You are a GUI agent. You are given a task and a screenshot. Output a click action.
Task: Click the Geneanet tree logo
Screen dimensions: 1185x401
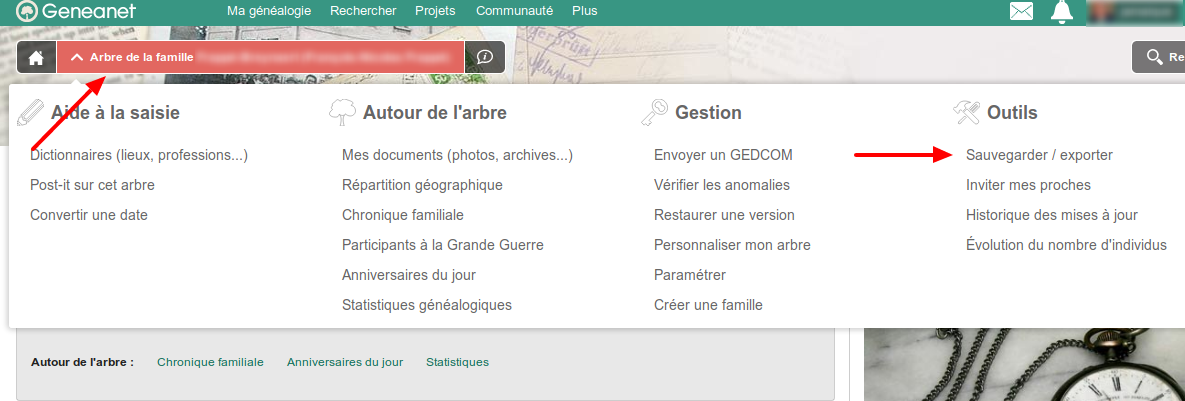pyautogui.click(x=28, y=12)
